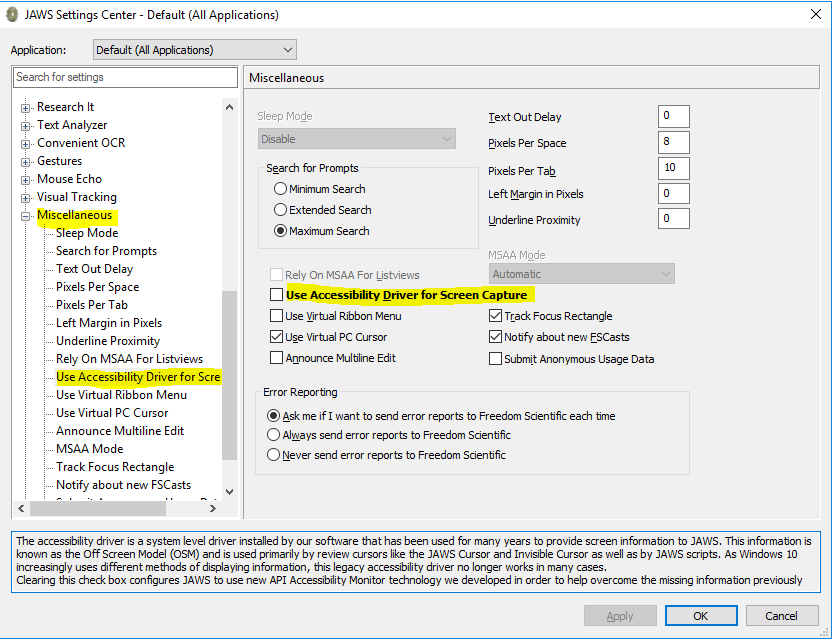Uncheck Use Virtual PC Cursor
This screenshot has width=832, height=641.
tap(277, 337)
